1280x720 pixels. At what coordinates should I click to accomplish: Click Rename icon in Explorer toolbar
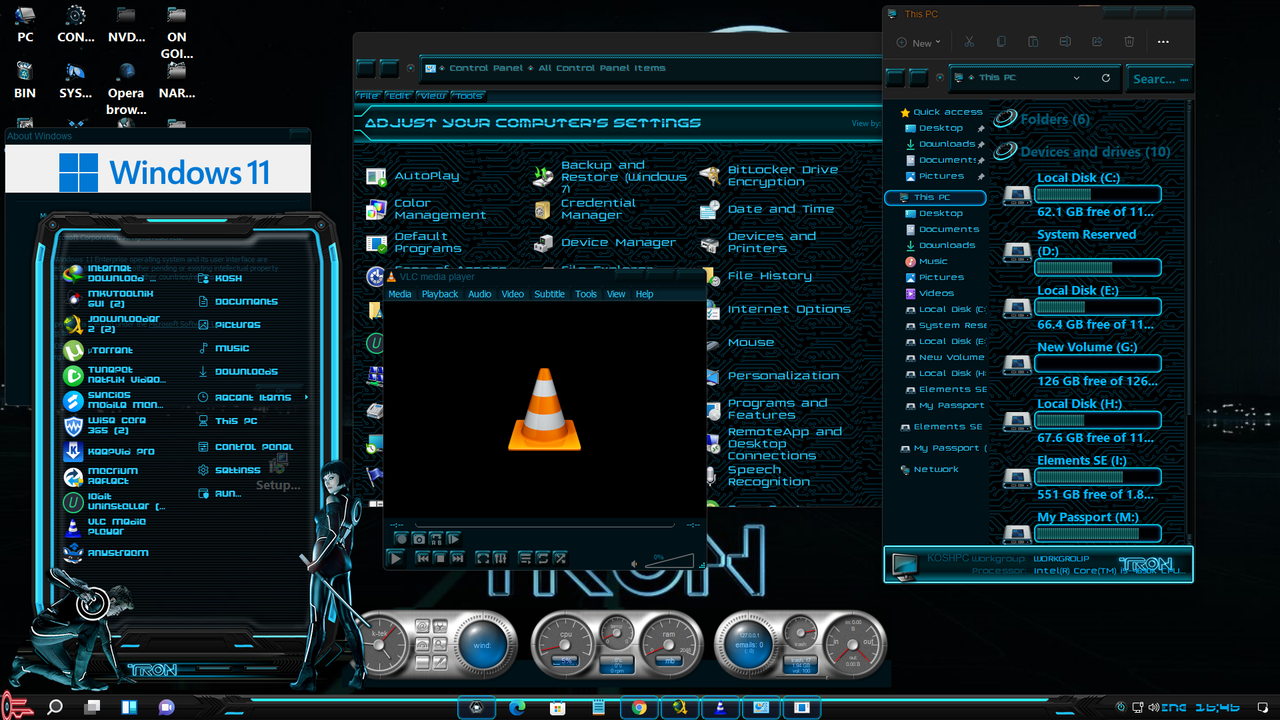point(1065,42)
